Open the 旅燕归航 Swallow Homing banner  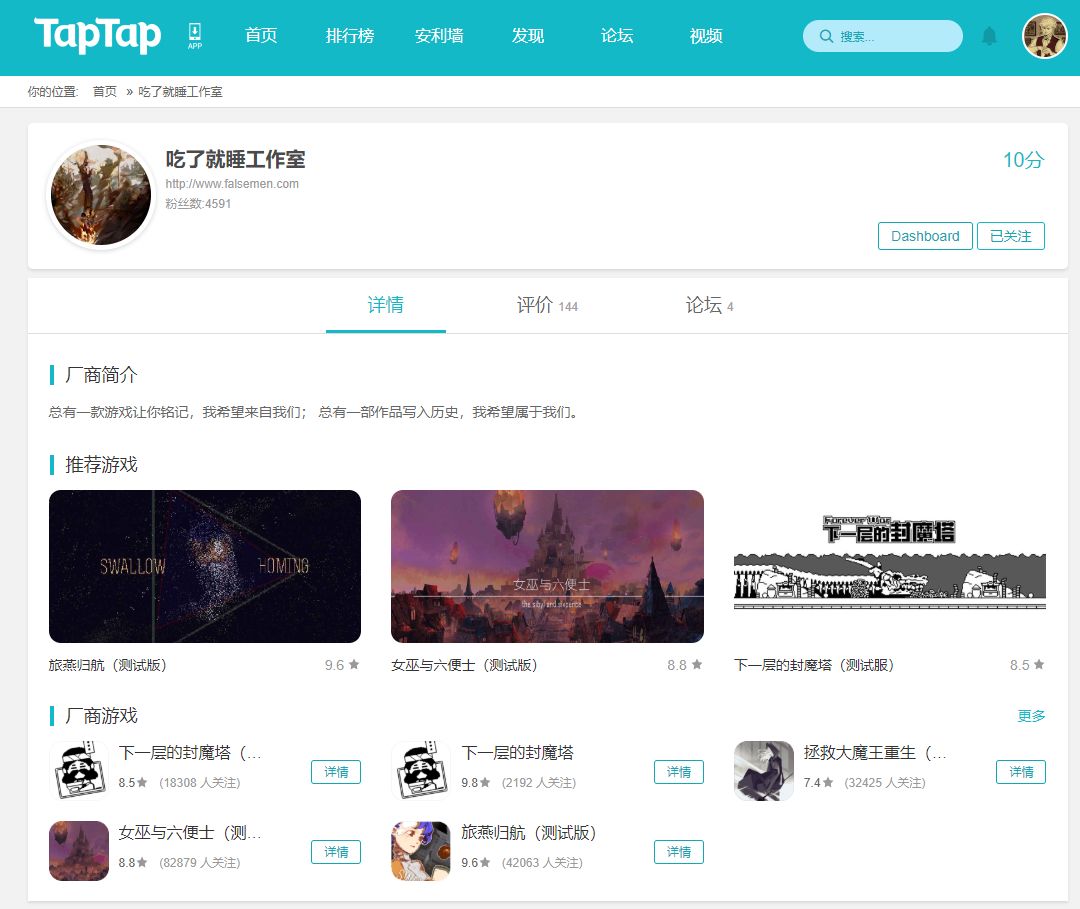click(x=205, y=566)
